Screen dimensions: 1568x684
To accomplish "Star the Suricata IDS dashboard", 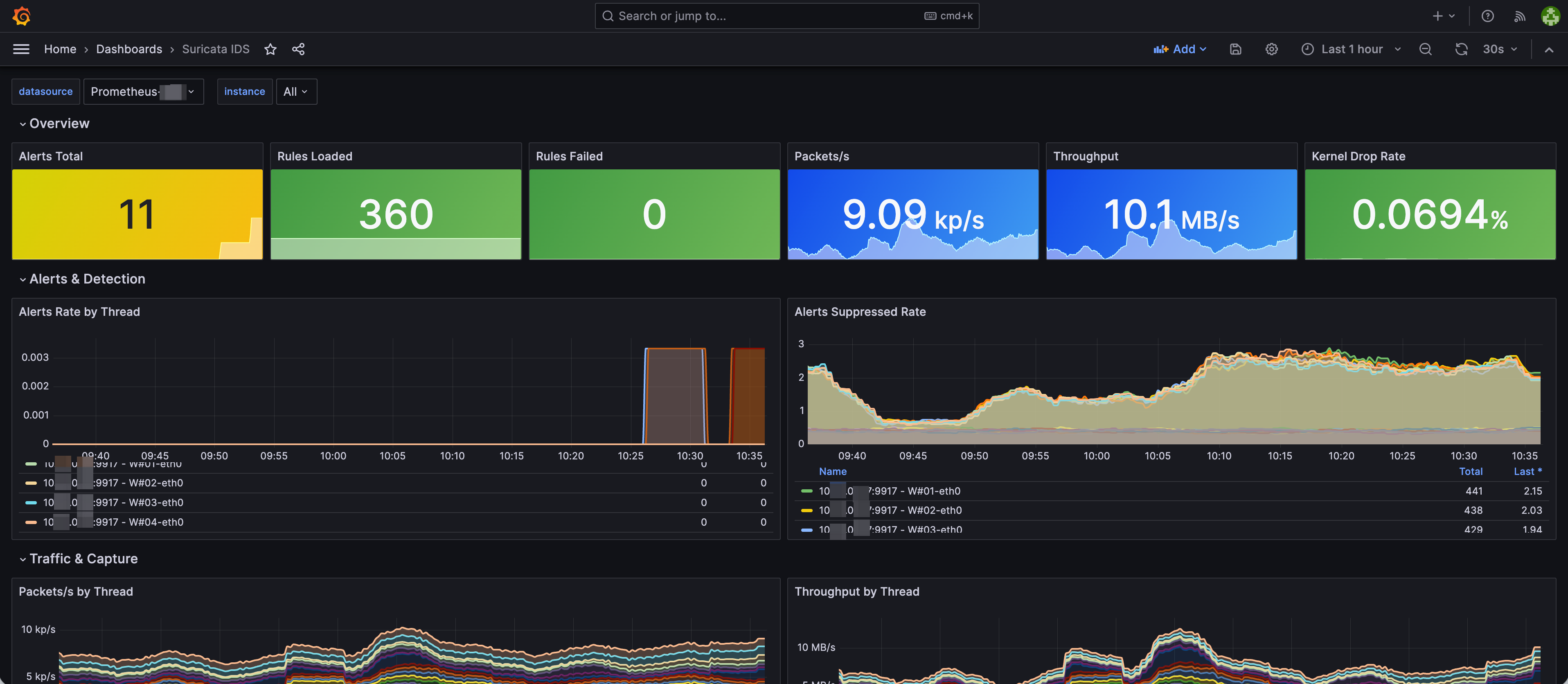I will click(270, 49).
